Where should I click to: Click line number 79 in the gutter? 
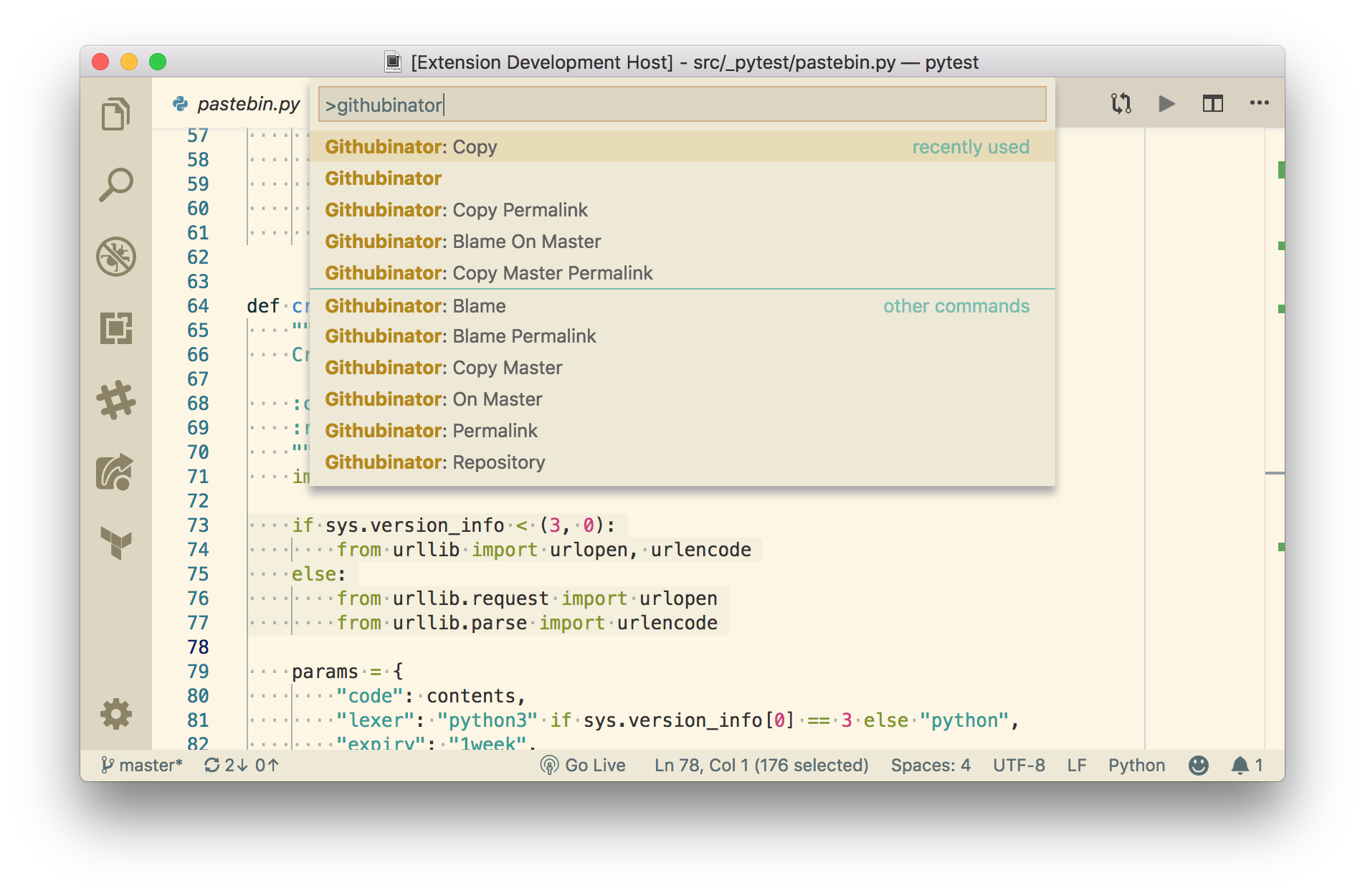pyautogui.click(x=198, y=672)
